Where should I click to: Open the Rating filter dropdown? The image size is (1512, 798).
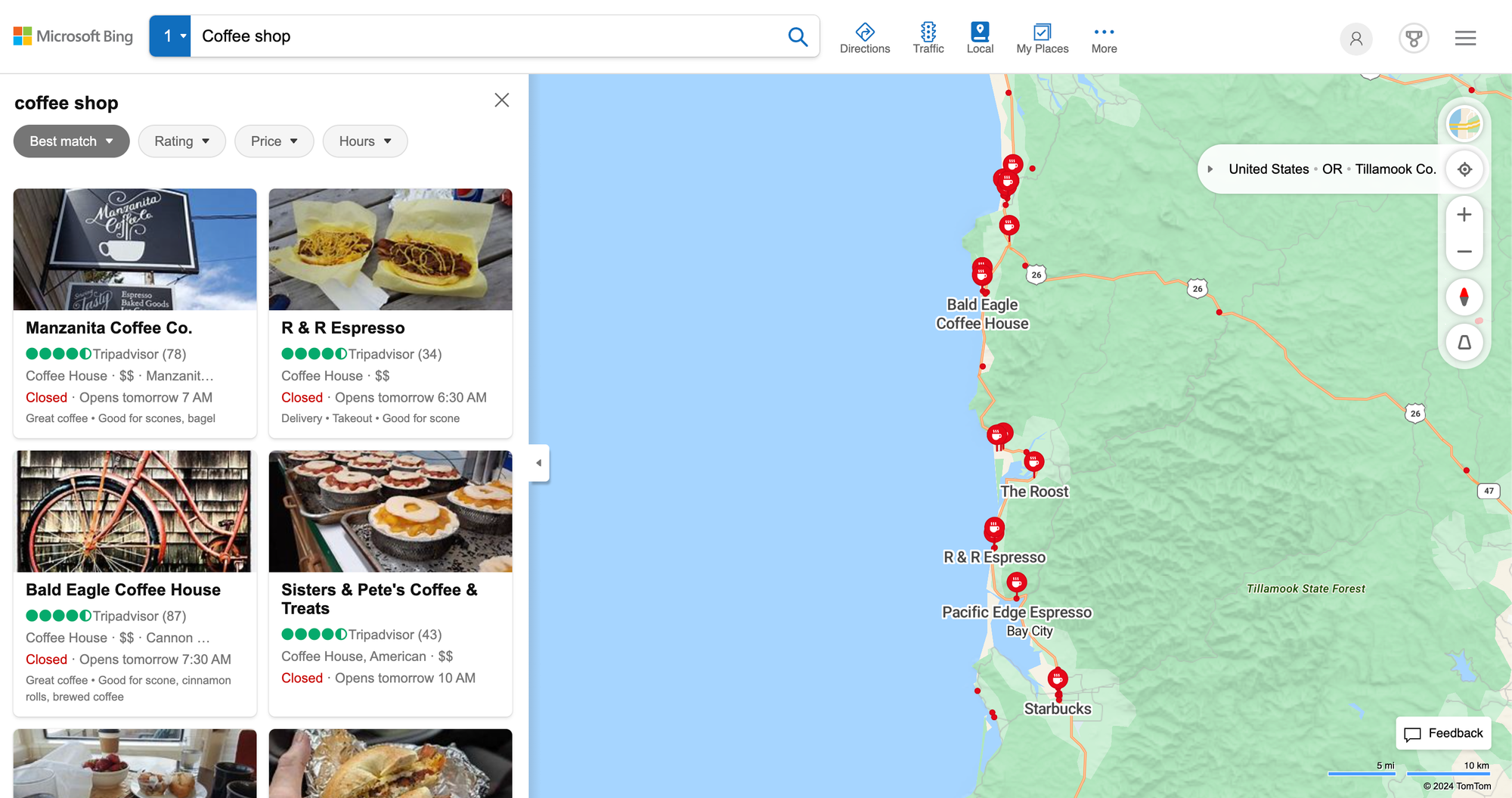pos(182,141)
